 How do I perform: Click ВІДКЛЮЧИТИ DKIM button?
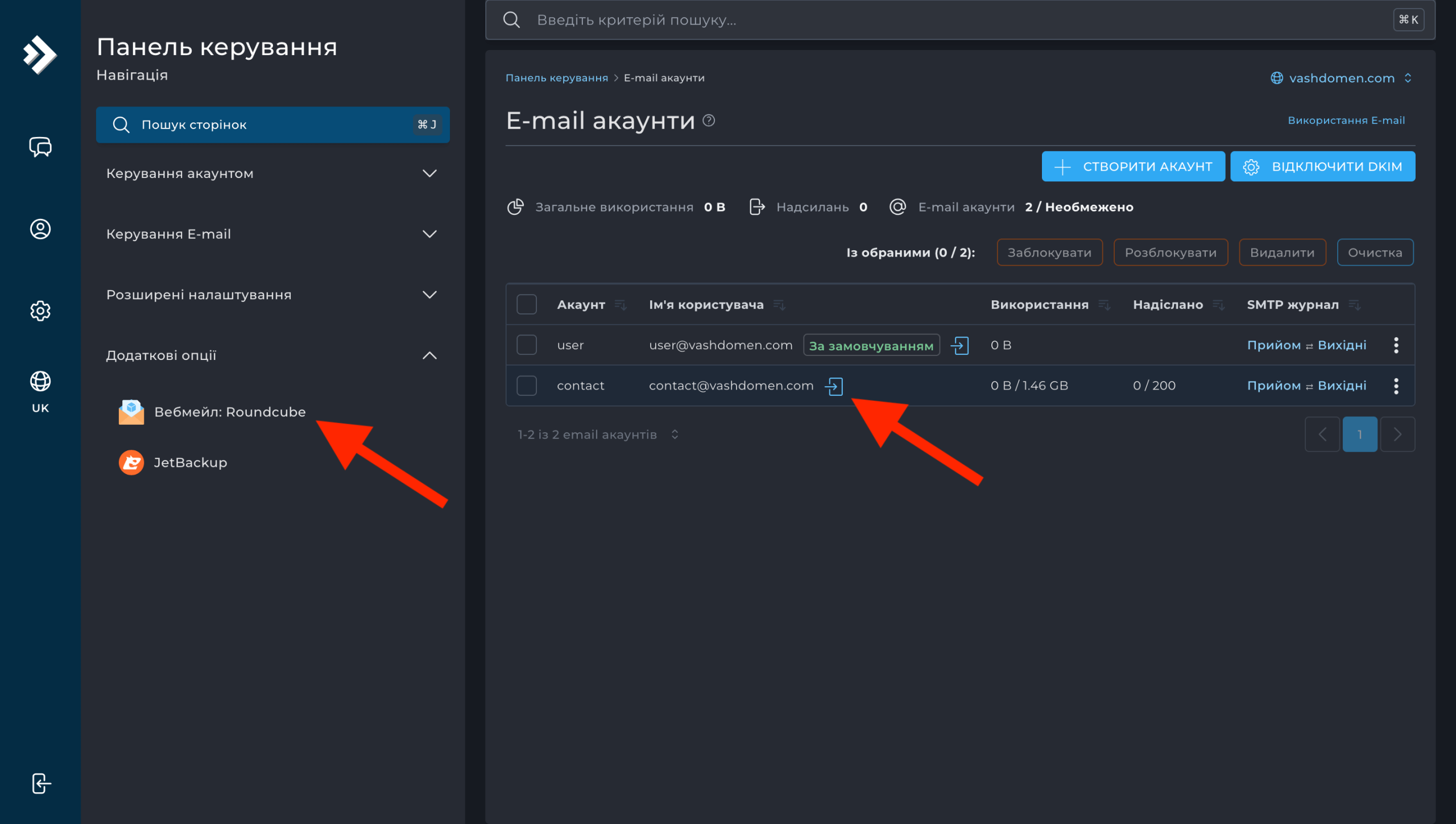pyautogui.click(x=1323, y=167)
